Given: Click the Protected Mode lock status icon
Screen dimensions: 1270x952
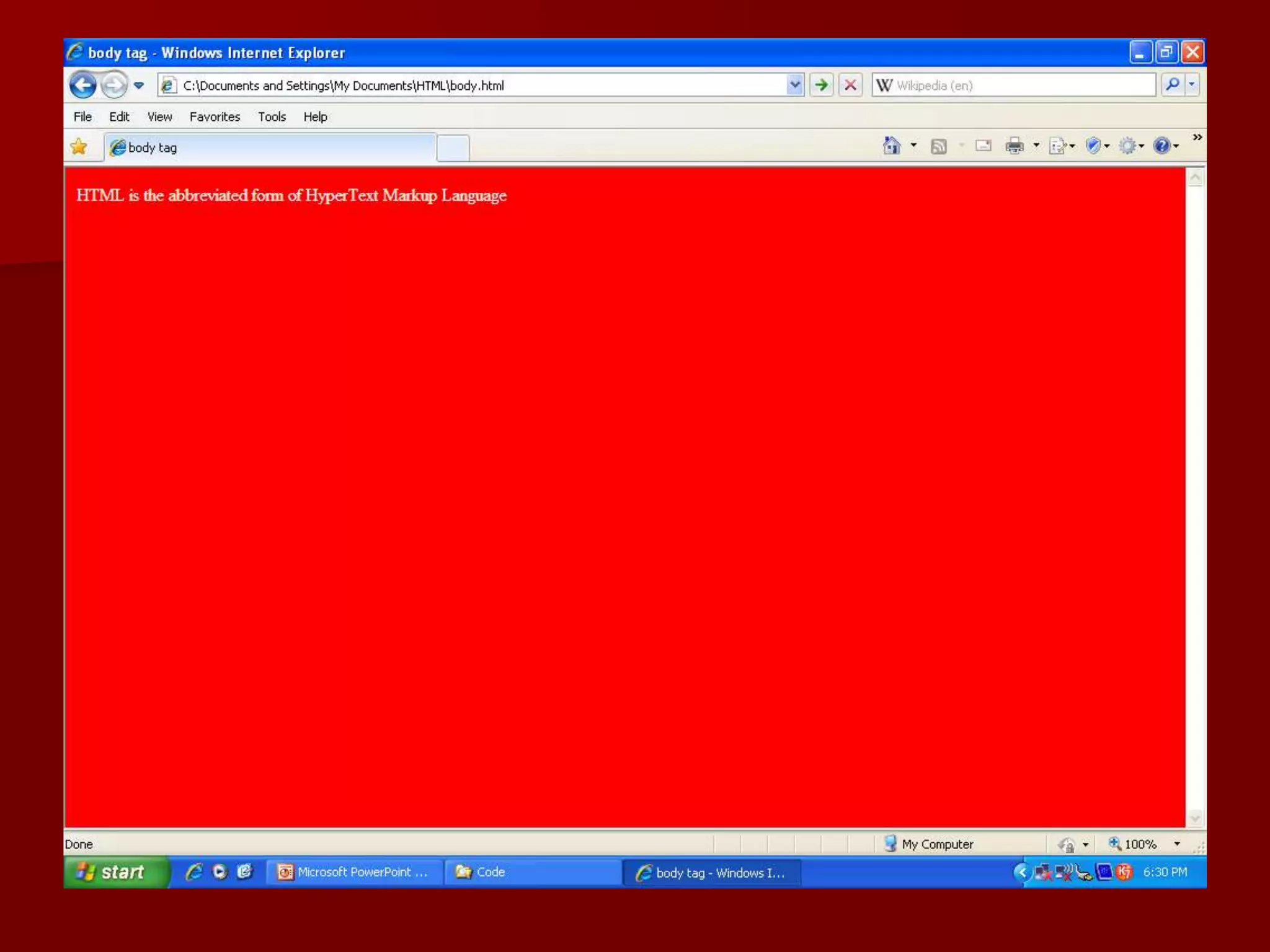Looking at the screenshot, I should pos(1067,845).
